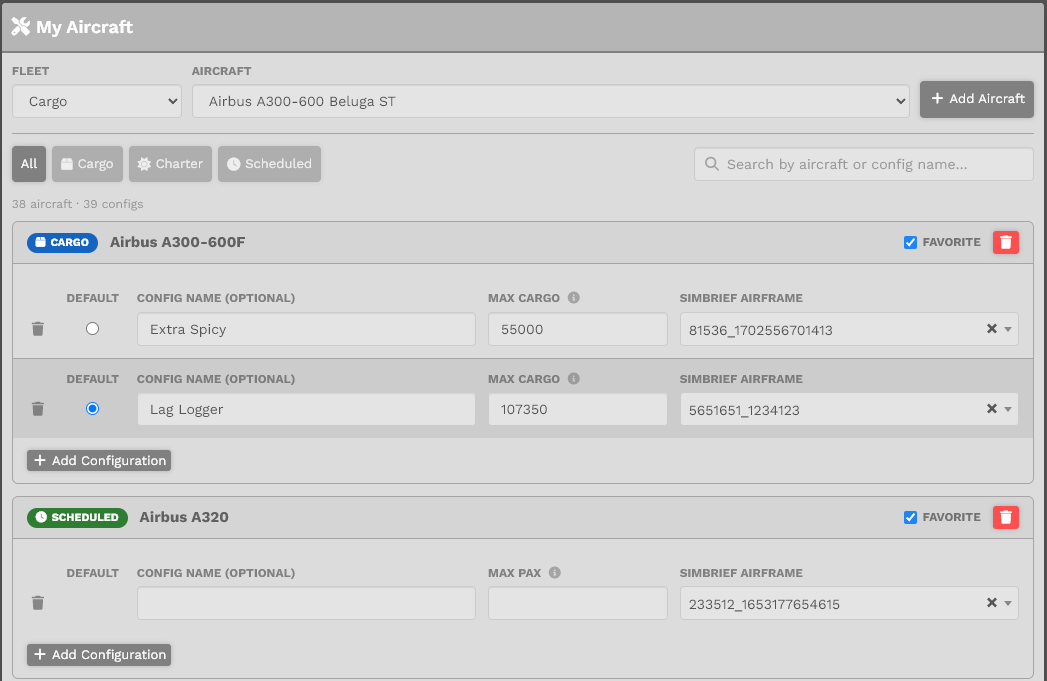Clear Simbrief airframe 81536_1702556701413
This screenshot has width=1047, height=681.
tap(992, 328)
